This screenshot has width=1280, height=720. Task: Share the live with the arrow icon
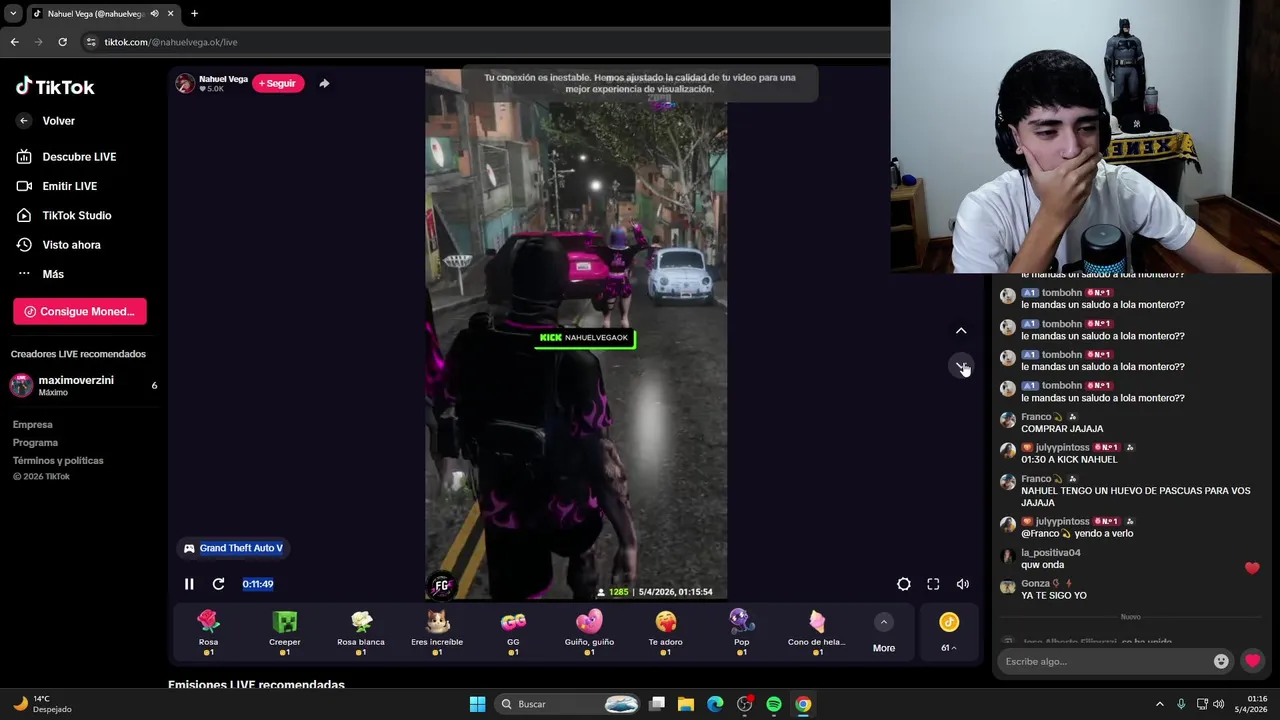(324, 83)
